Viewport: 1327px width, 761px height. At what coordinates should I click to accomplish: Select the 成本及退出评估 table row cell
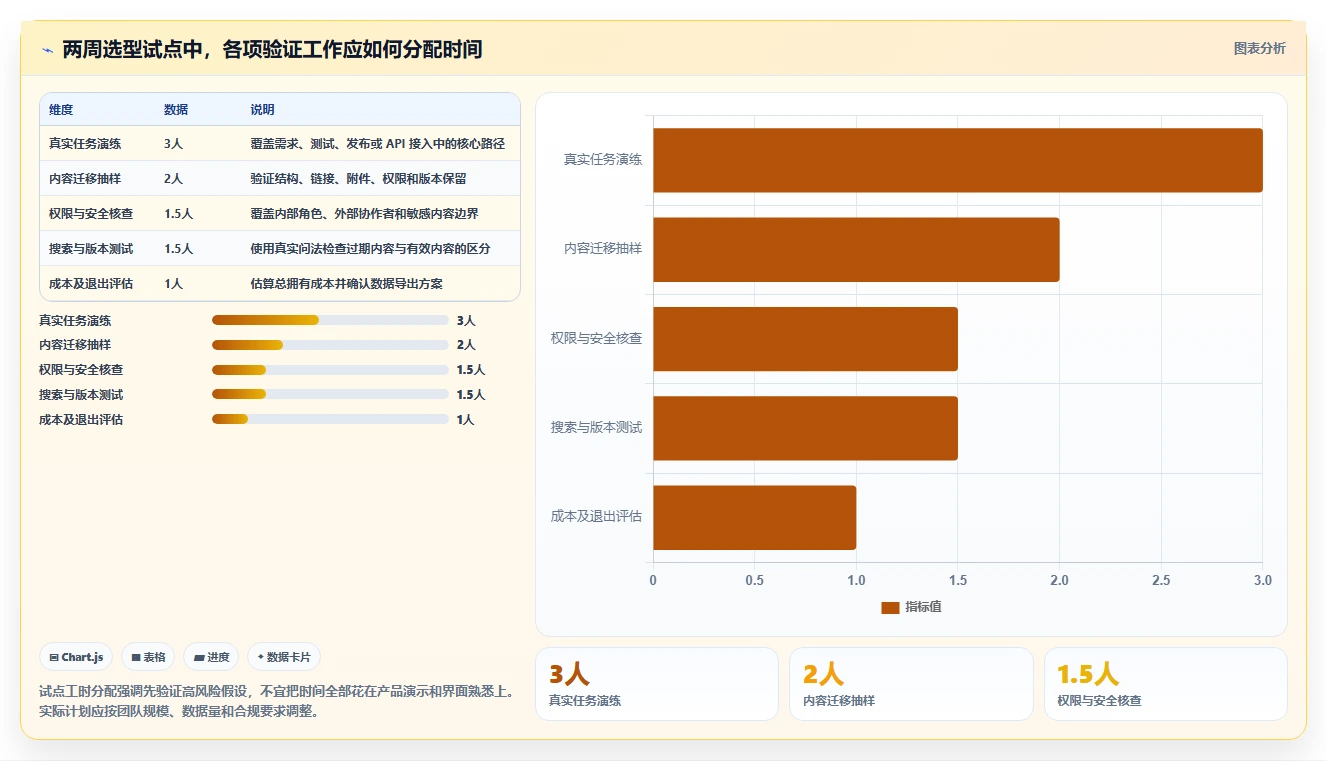(91, 283)
